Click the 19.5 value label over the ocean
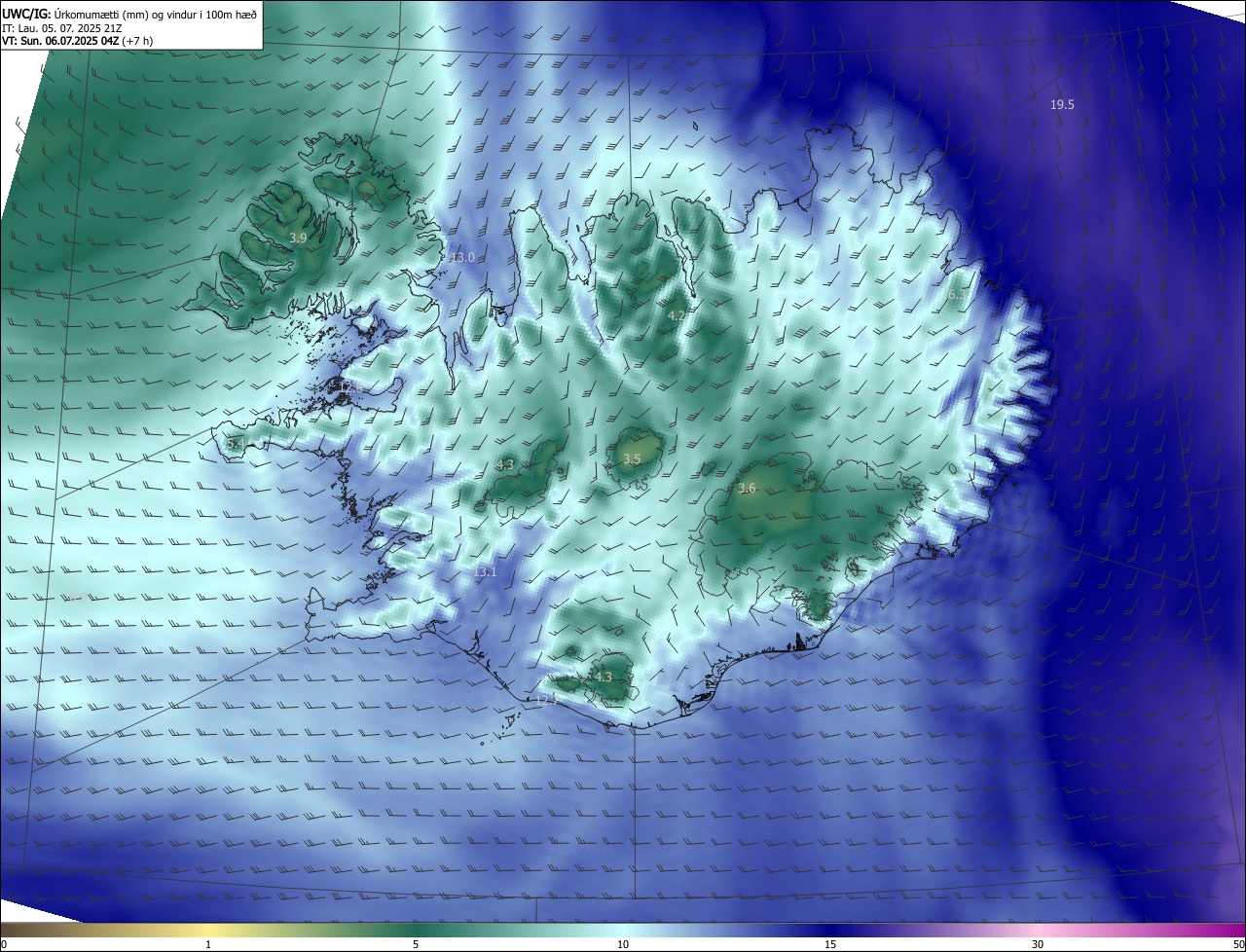 pos(1062,105)
